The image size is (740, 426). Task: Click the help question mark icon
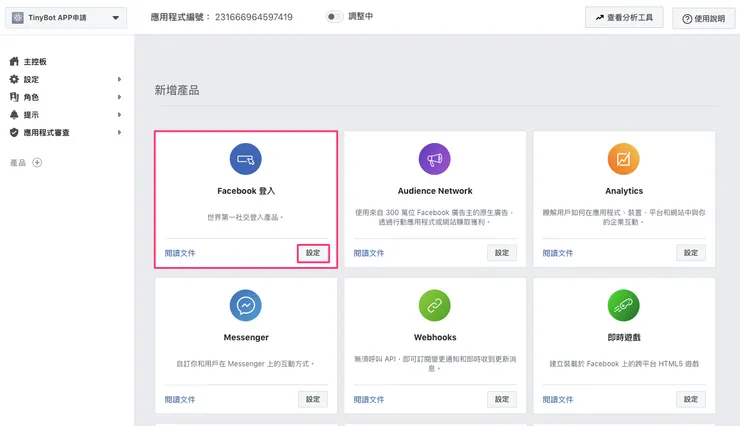coord(687,19)
